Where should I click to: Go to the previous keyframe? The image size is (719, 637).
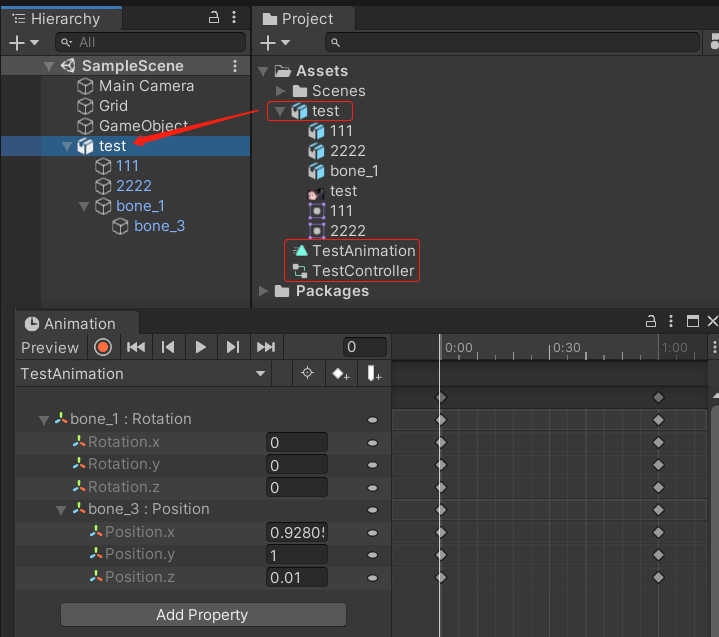tap(168, 347)
